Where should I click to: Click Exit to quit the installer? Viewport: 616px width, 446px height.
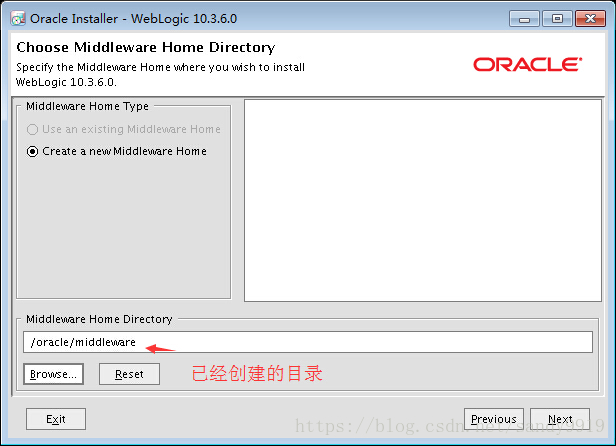pyautogui.click(x=56, y=419)
